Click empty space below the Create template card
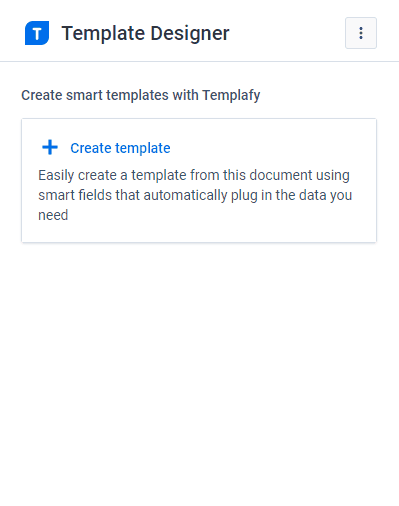399x506 pixels. click(199, 367)
